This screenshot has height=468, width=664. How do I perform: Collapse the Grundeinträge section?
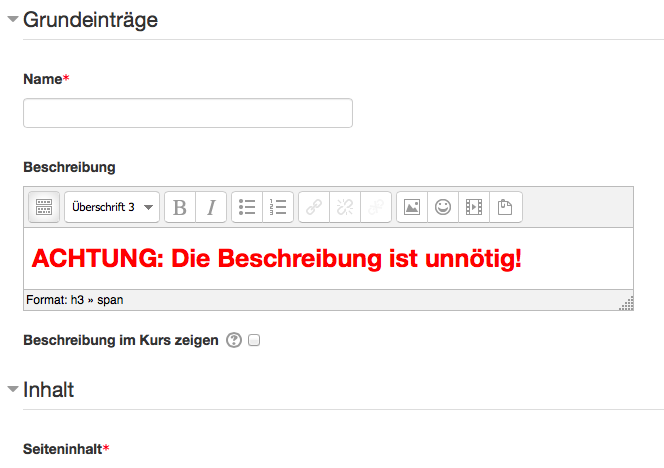pyautogui.click(x=13, y=19)
